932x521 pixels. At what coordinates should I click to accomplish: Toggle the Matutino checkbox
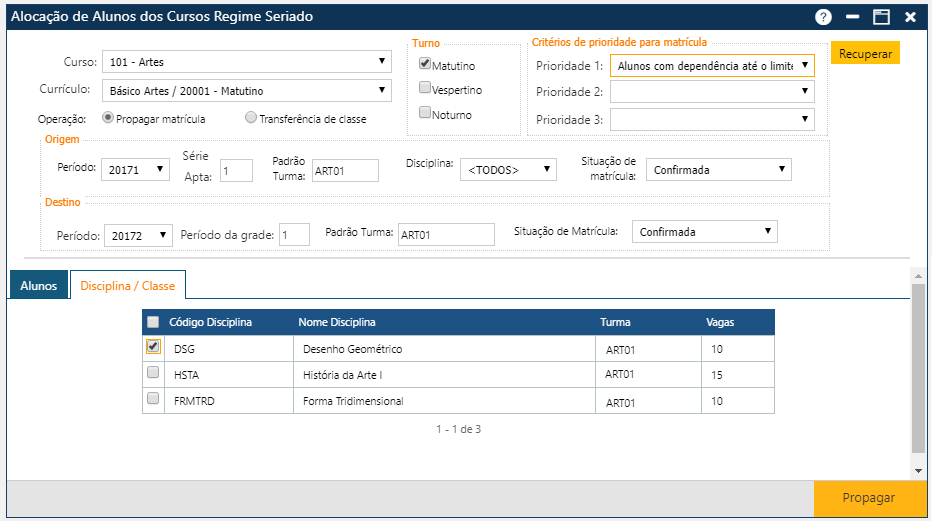click(424, 63)
